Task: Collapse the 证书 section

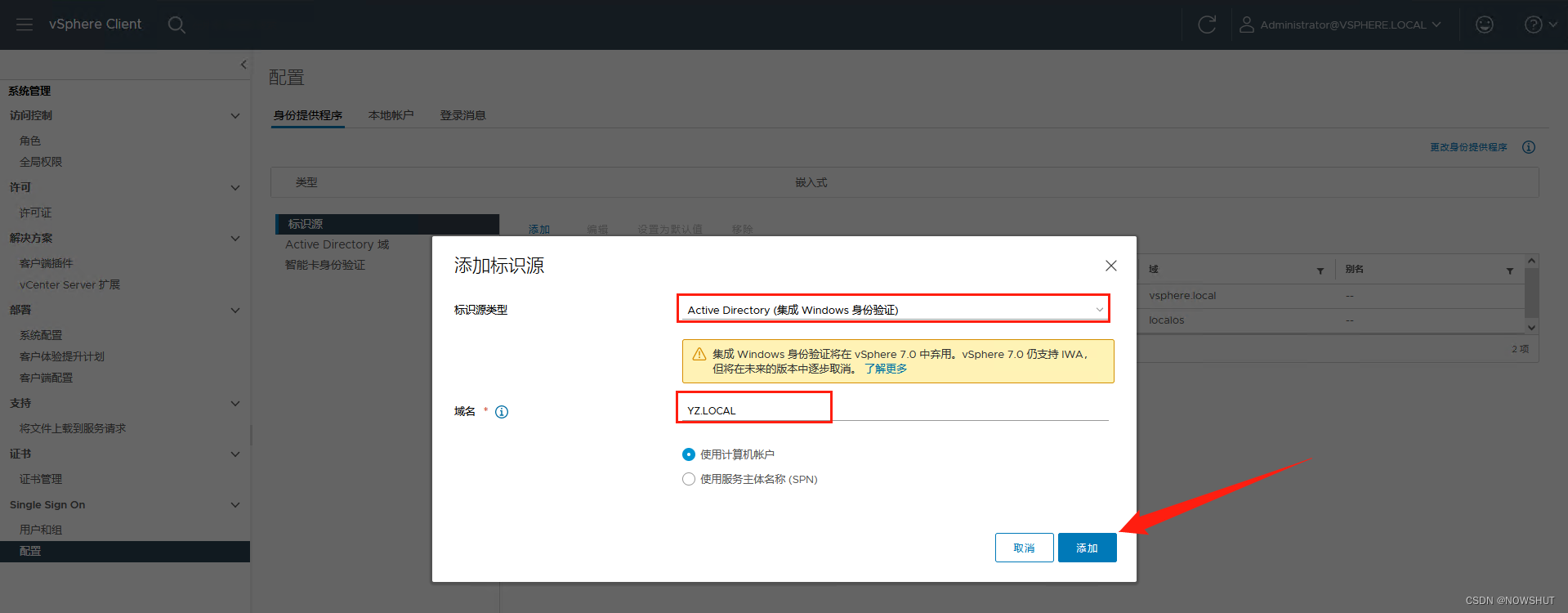Action: (x=235, y=454)
